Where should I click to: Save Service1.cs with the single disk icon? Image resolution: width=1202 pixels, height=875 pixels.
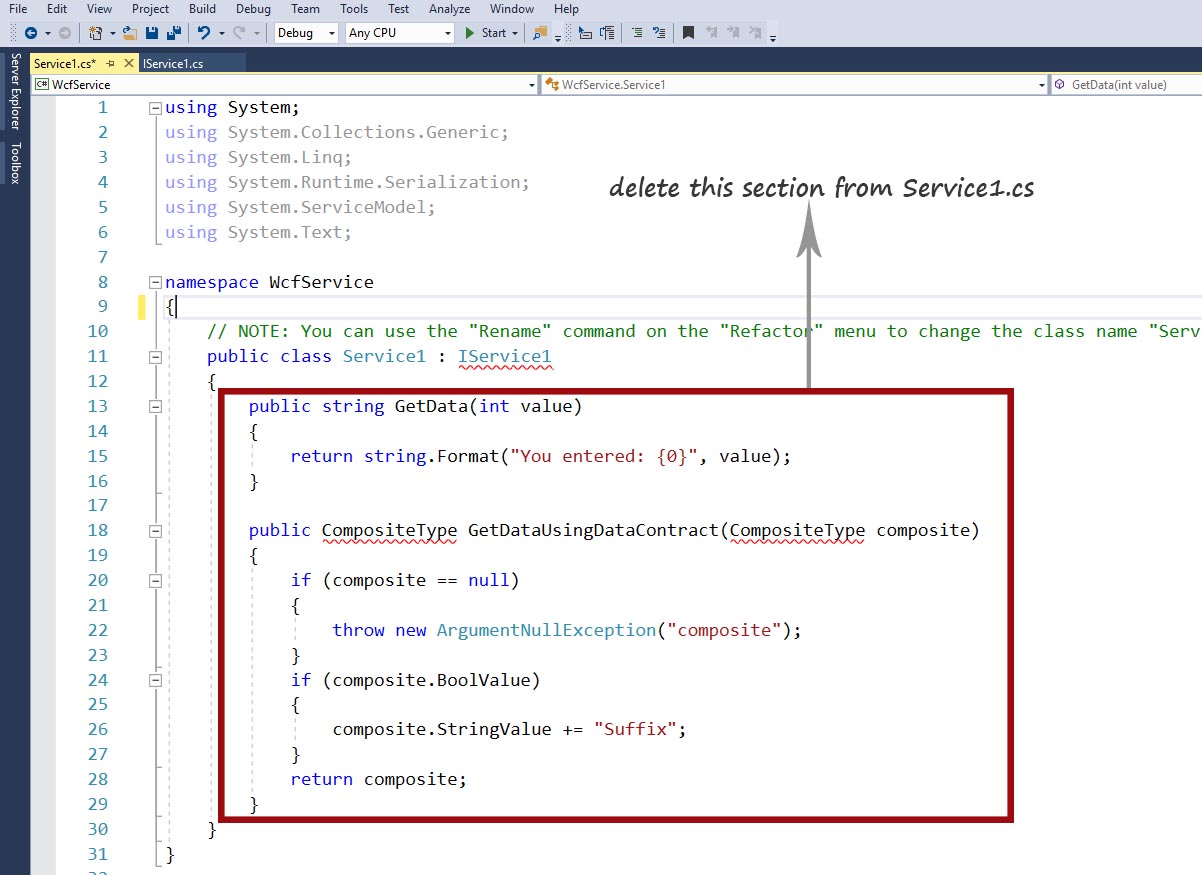[x=152, y=33]
